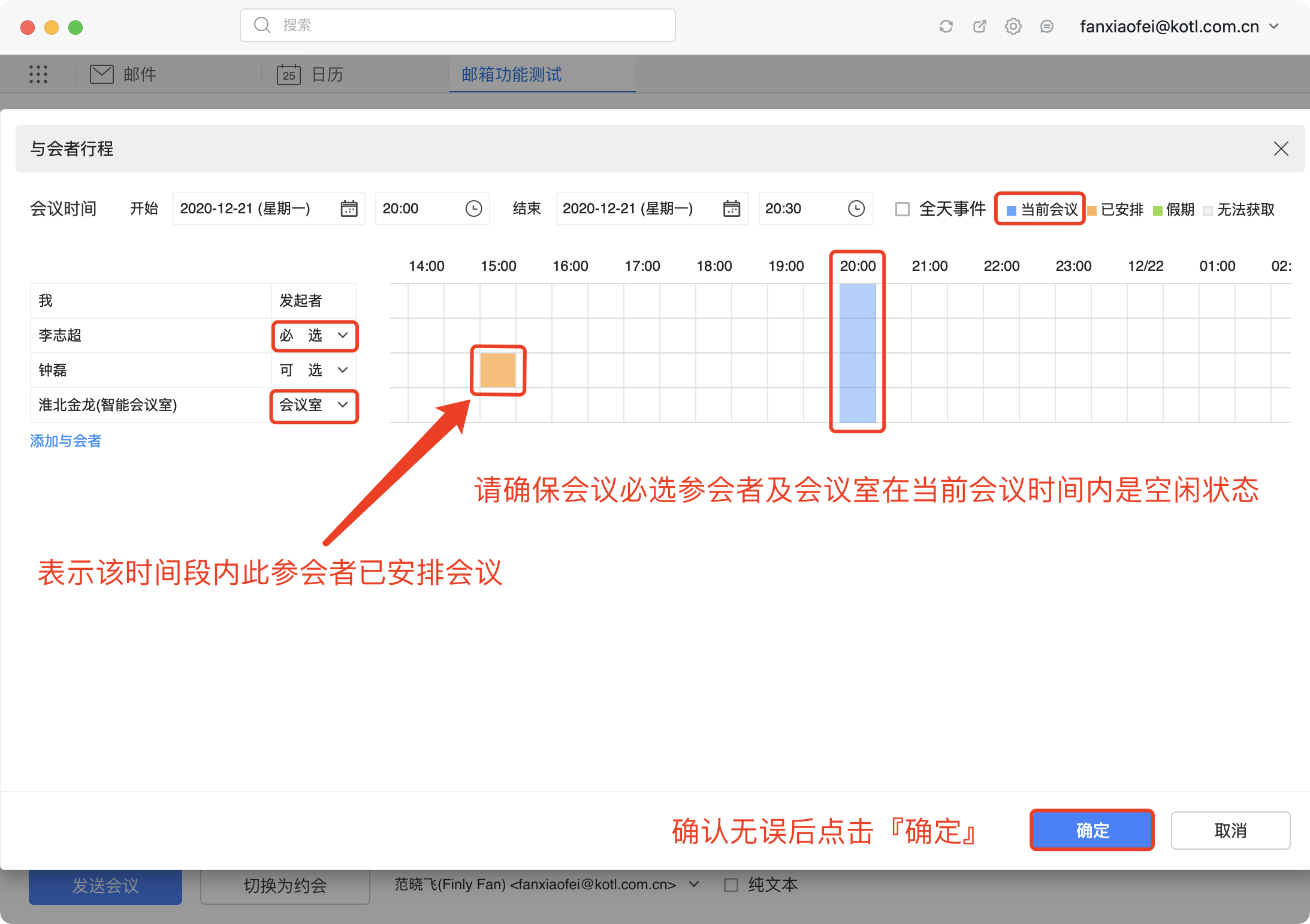Image resolution: width=1310 pixels, height=924 pixels.
Task: Expand 钟磊 可选 role dropdown
Action: 314,370
